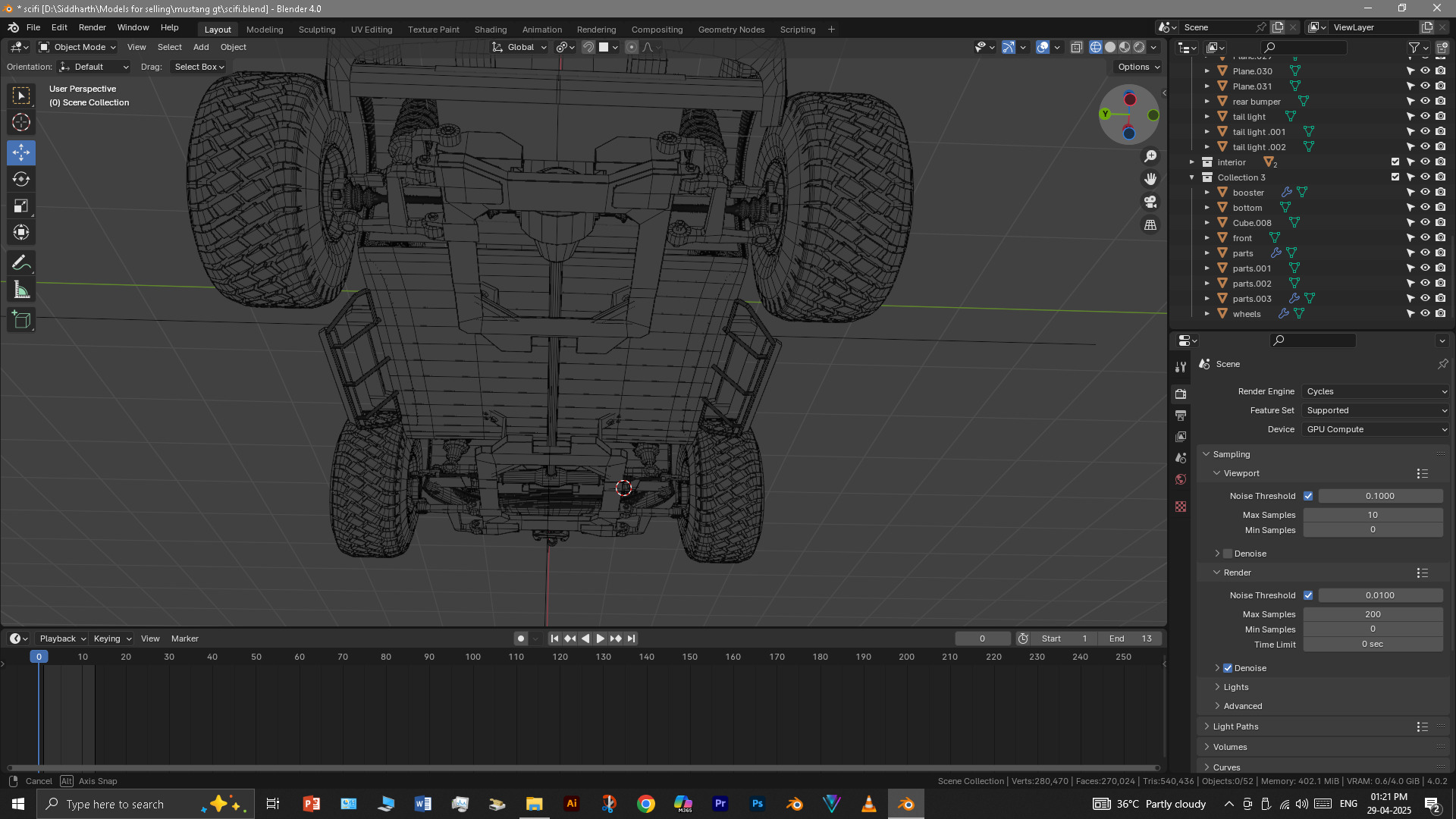
Task: Switch to solid viewport shading
Action: [x=1110, y=47]
